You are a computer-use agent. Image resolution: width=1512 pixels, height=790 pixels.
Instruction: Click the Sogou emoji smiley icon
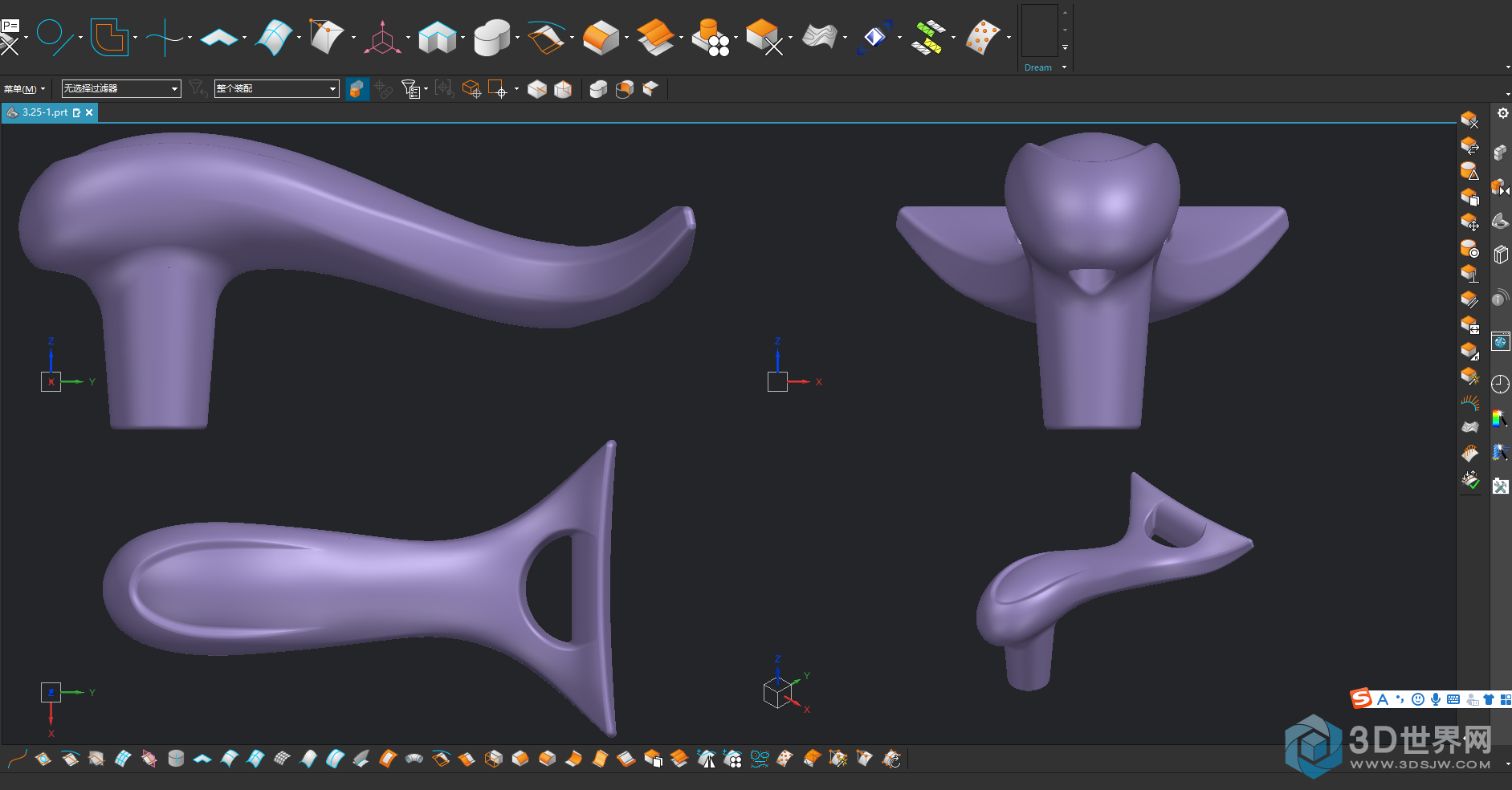(x=1418, y=699)
